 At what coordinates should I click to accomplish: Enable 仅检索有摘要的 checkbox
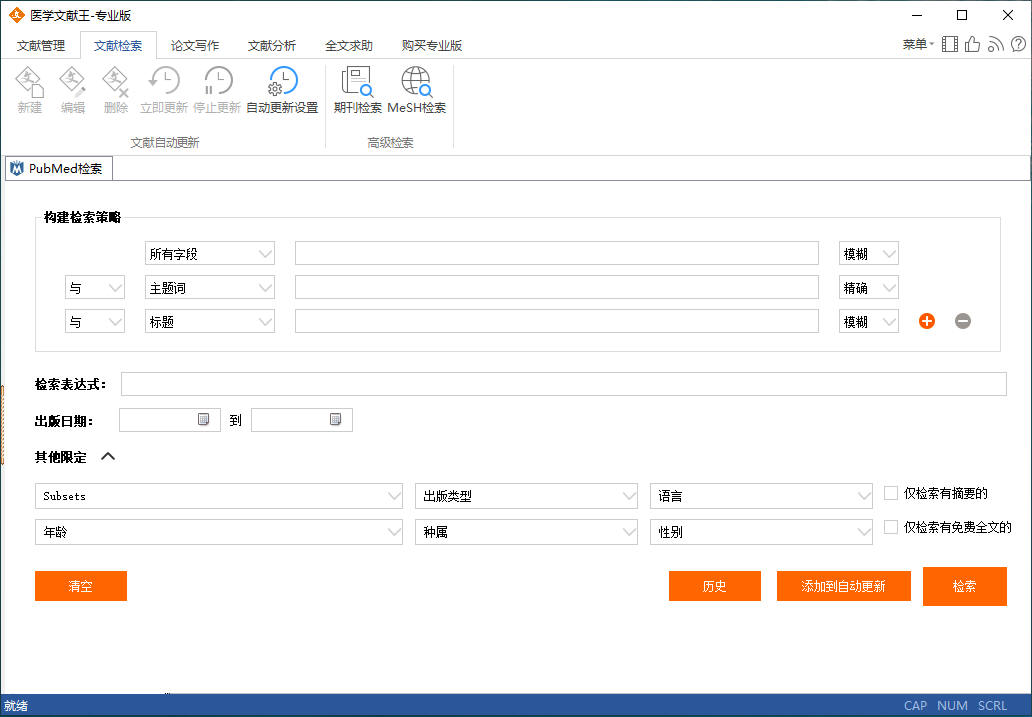891,493
